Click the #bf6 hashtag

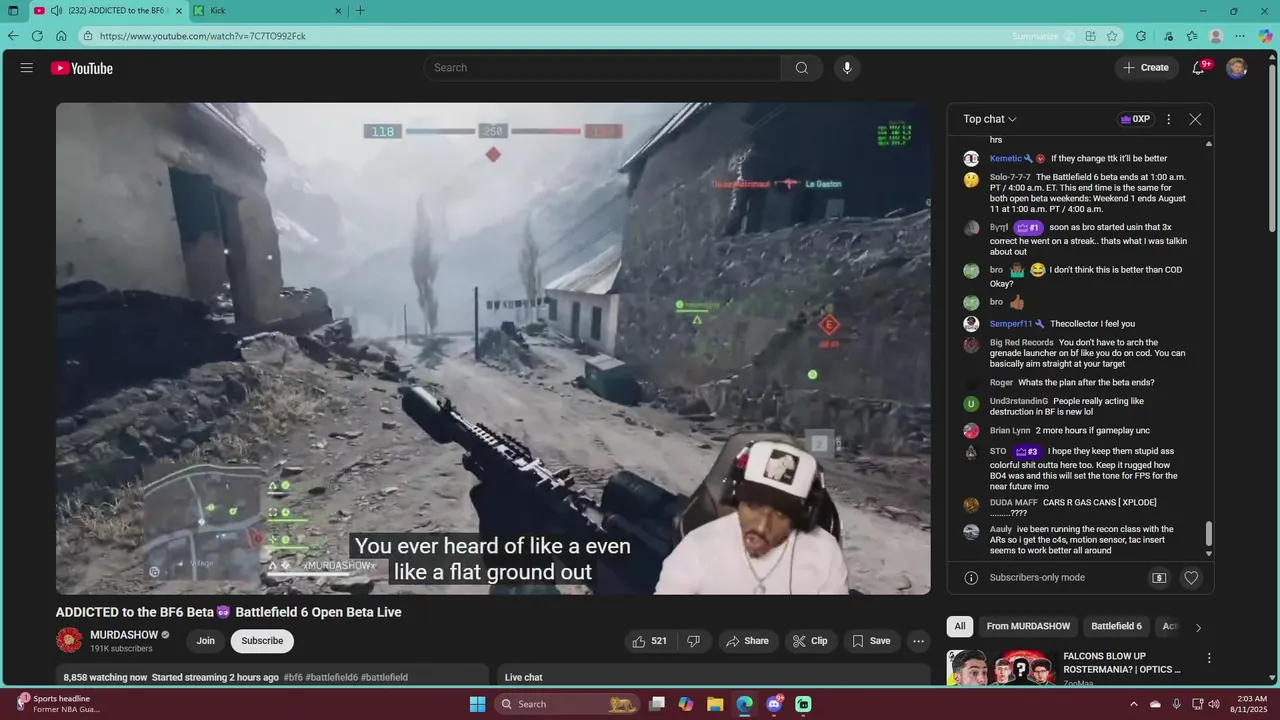tap(293, 677)
